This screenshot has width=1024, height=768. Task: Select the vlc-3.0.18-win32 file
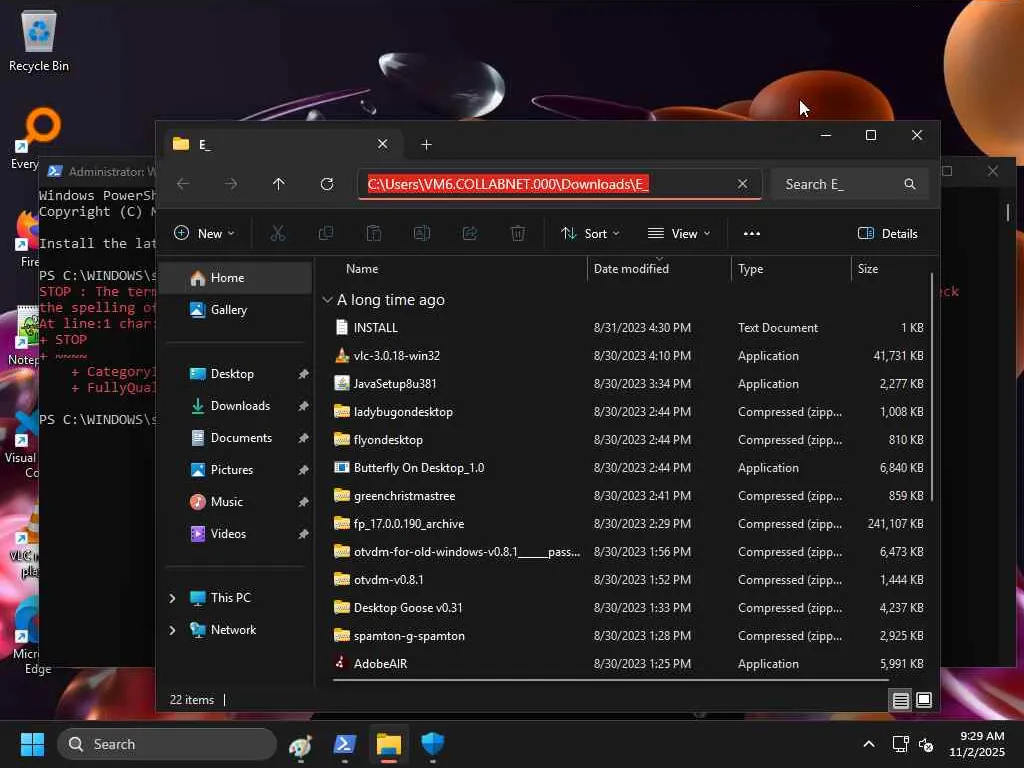click(x=396, y=356)
